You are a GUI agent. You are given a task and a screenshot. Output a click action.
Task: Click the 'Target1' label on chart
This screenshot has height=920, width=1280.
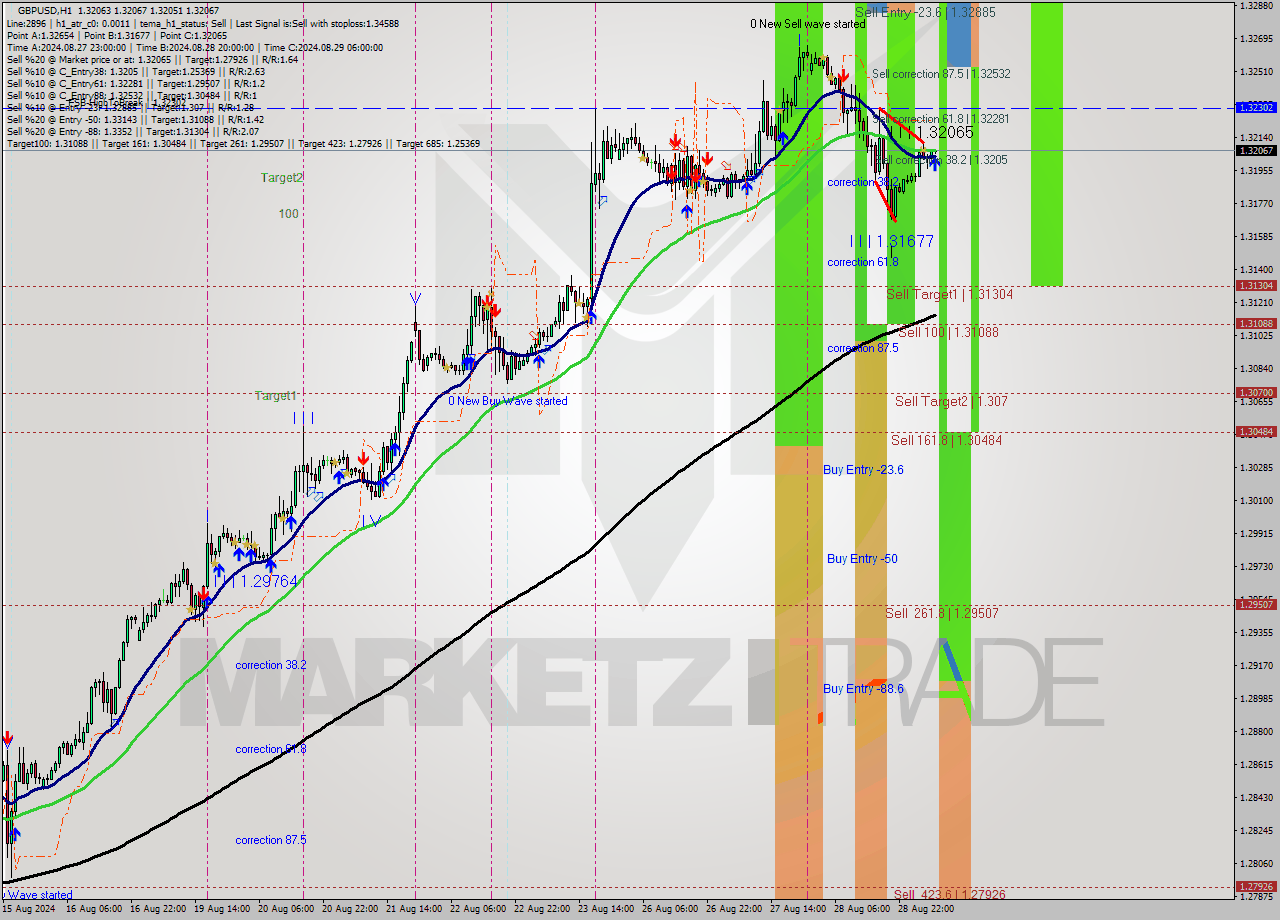click(x=276, y=396)
